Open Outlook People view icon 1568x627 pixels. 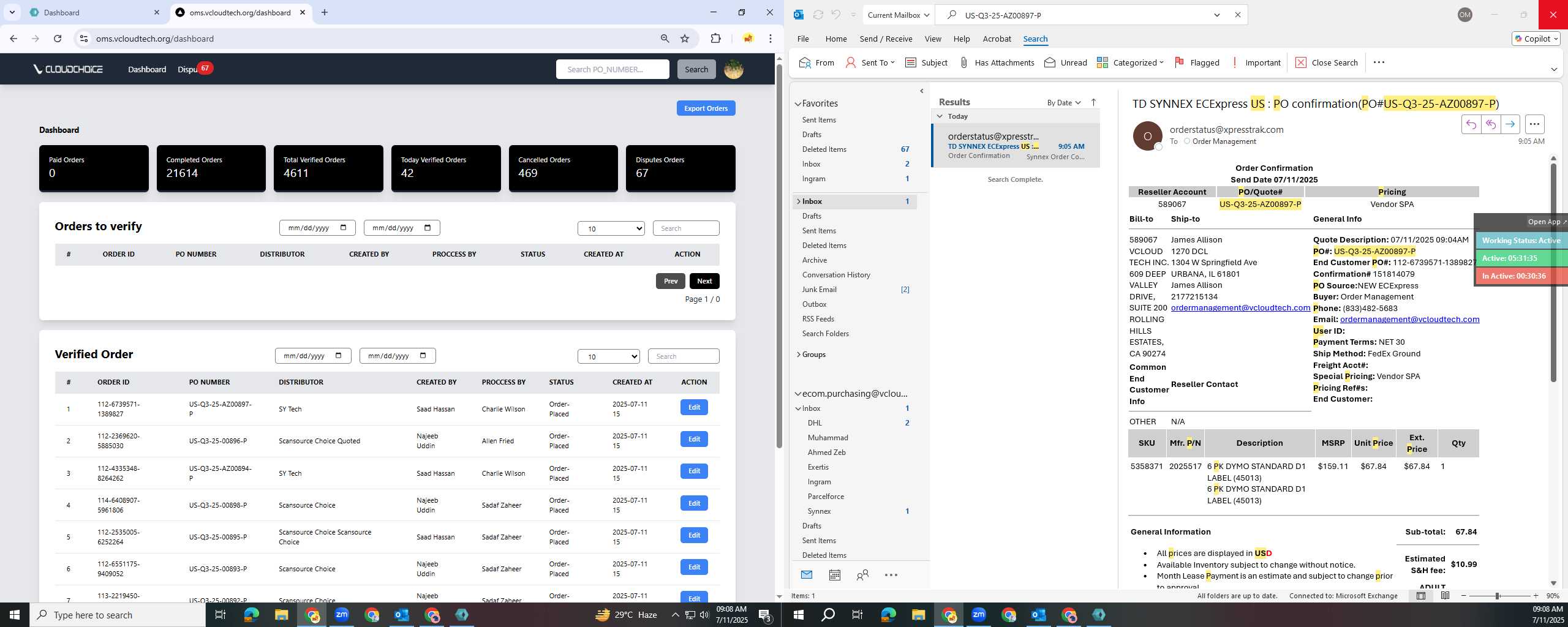click(862, 575)
